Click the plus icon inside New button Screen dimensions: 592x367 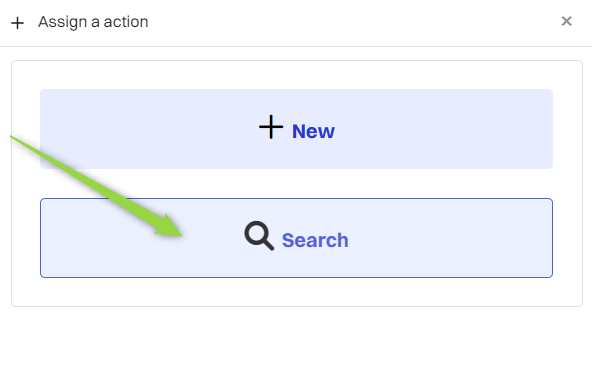pos(271,127)
